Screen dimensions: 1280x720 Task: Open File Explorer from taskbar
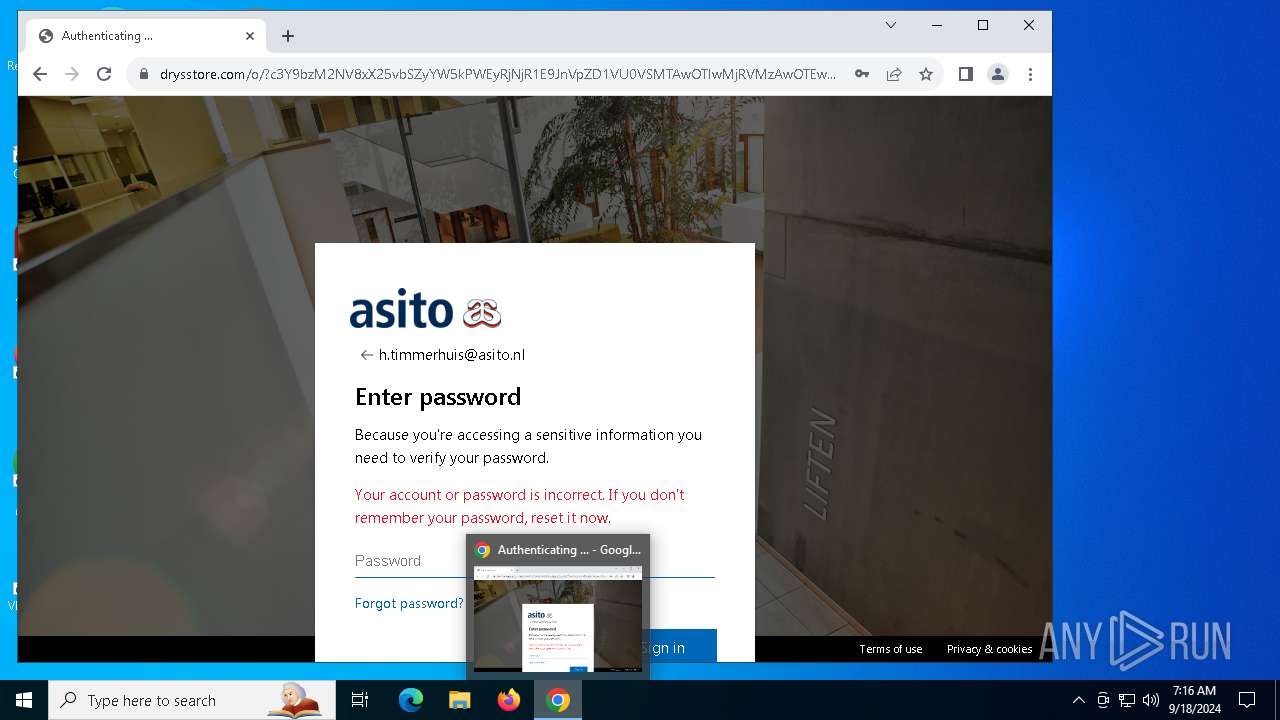459,700
